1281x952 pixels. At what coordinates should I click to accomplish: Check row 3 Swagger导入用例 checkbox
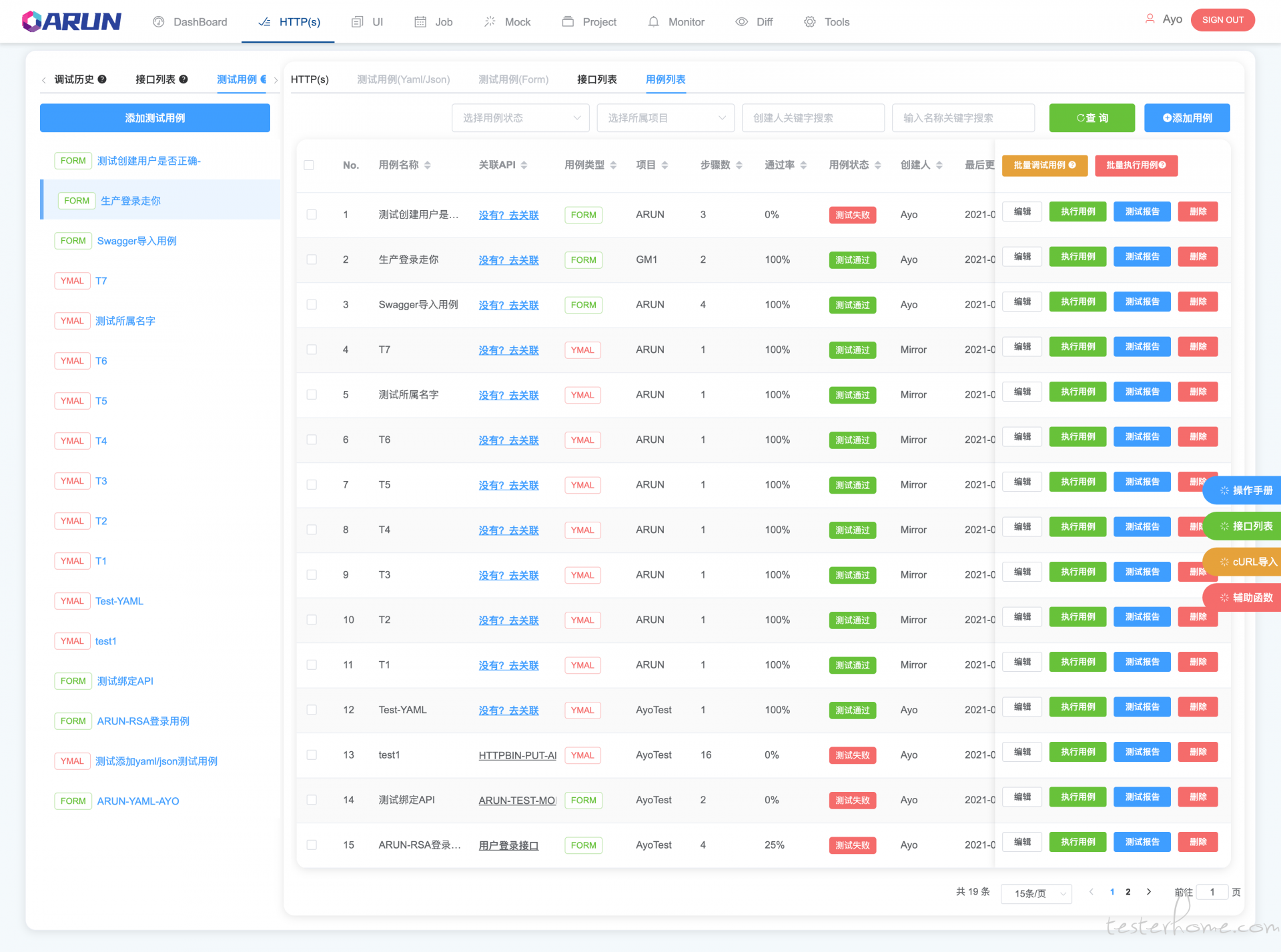pyautogui.click(x=312, y=305)
